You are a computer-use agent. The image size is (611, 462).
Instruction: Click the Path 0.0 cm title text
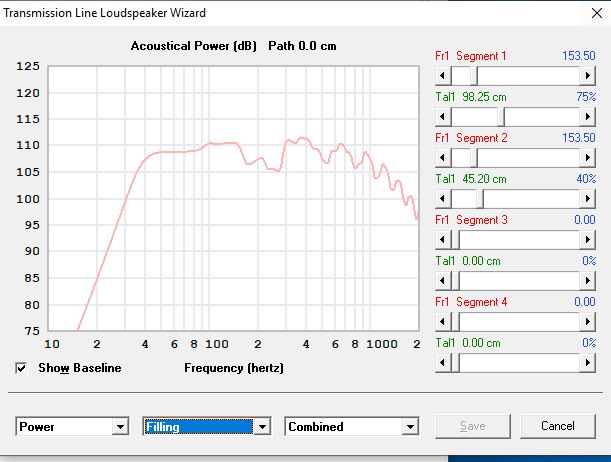pos(302,46)
